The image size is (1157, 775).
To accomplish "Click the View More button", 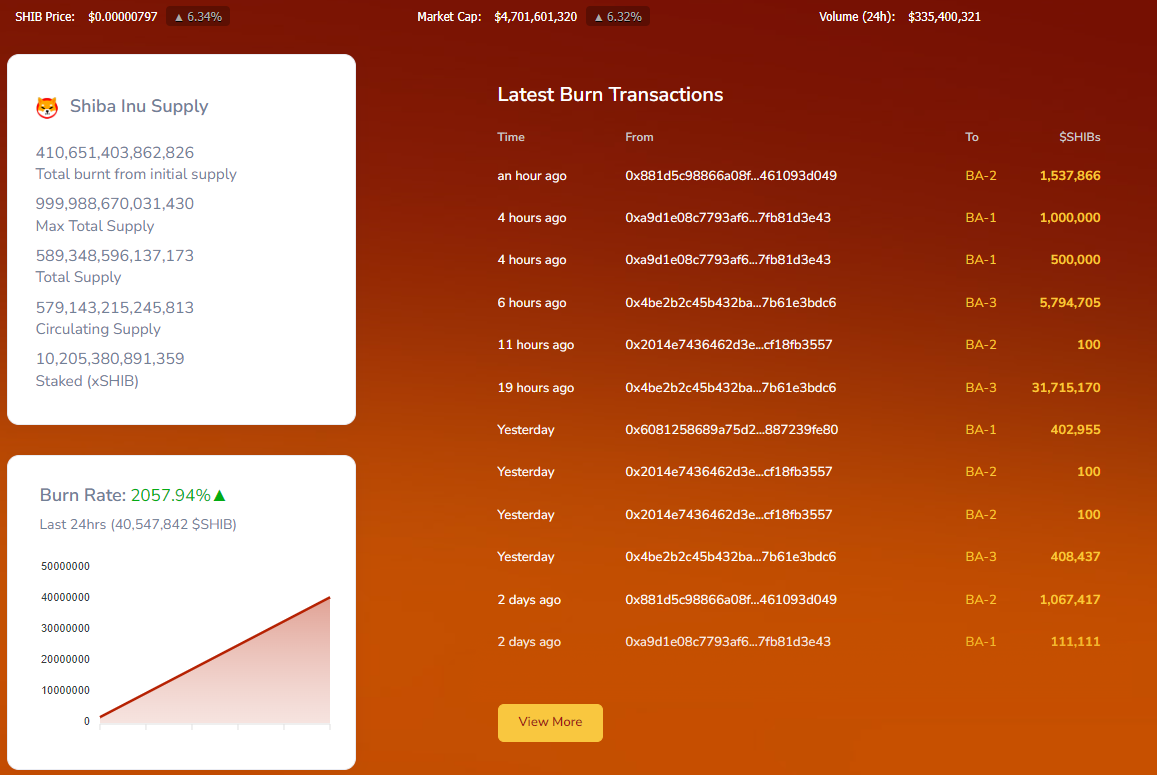I will 550,722.
